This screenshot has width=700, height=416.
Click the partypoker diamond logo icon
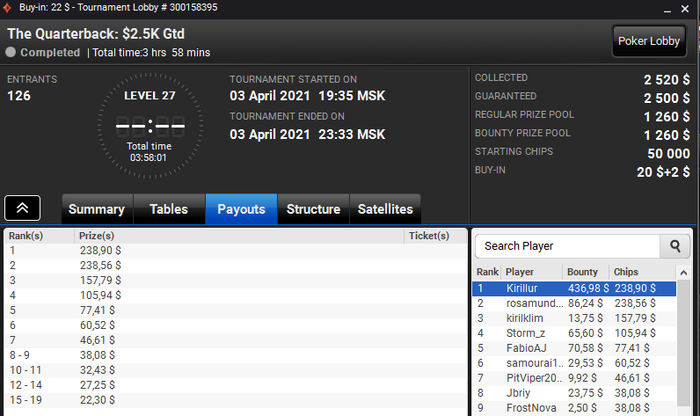[x=7, y=8]
